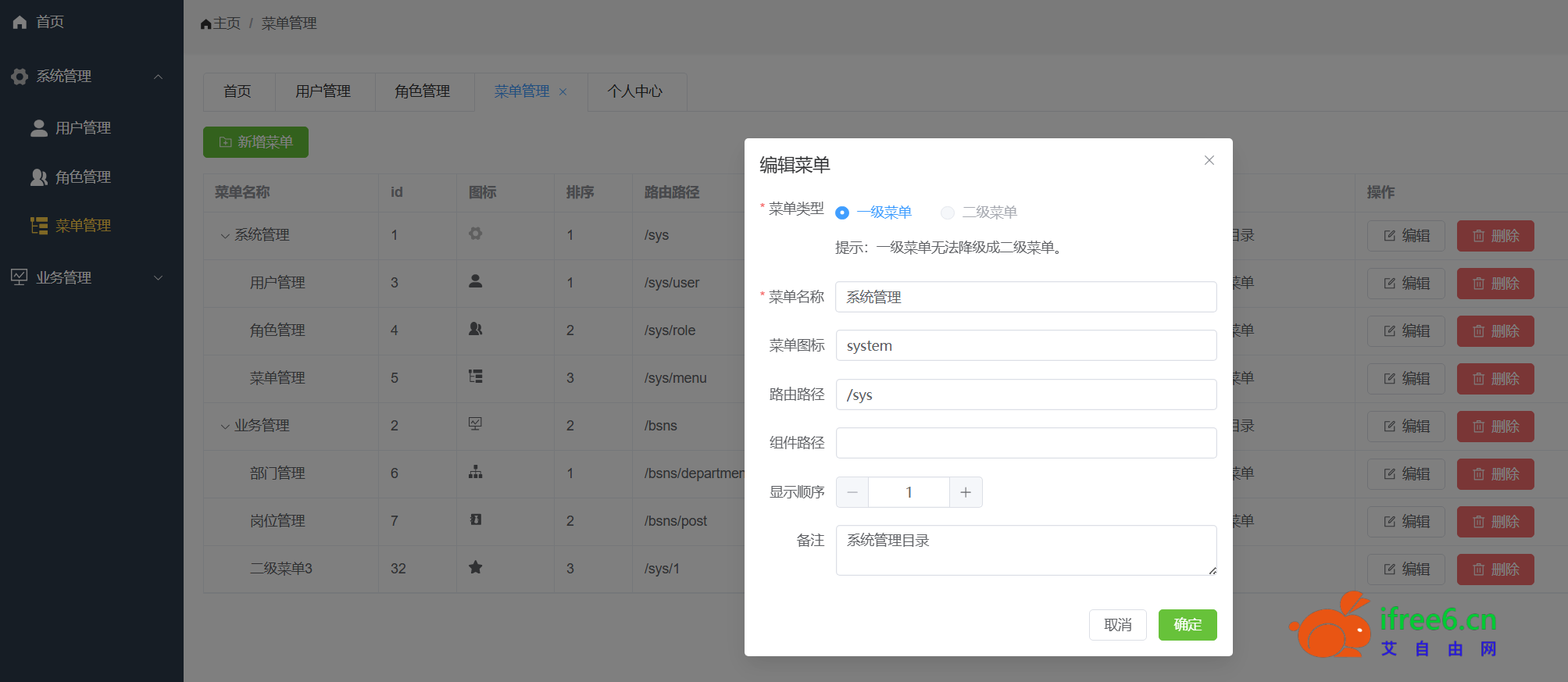Click the /bsns/post route path cell

(675, 521)
